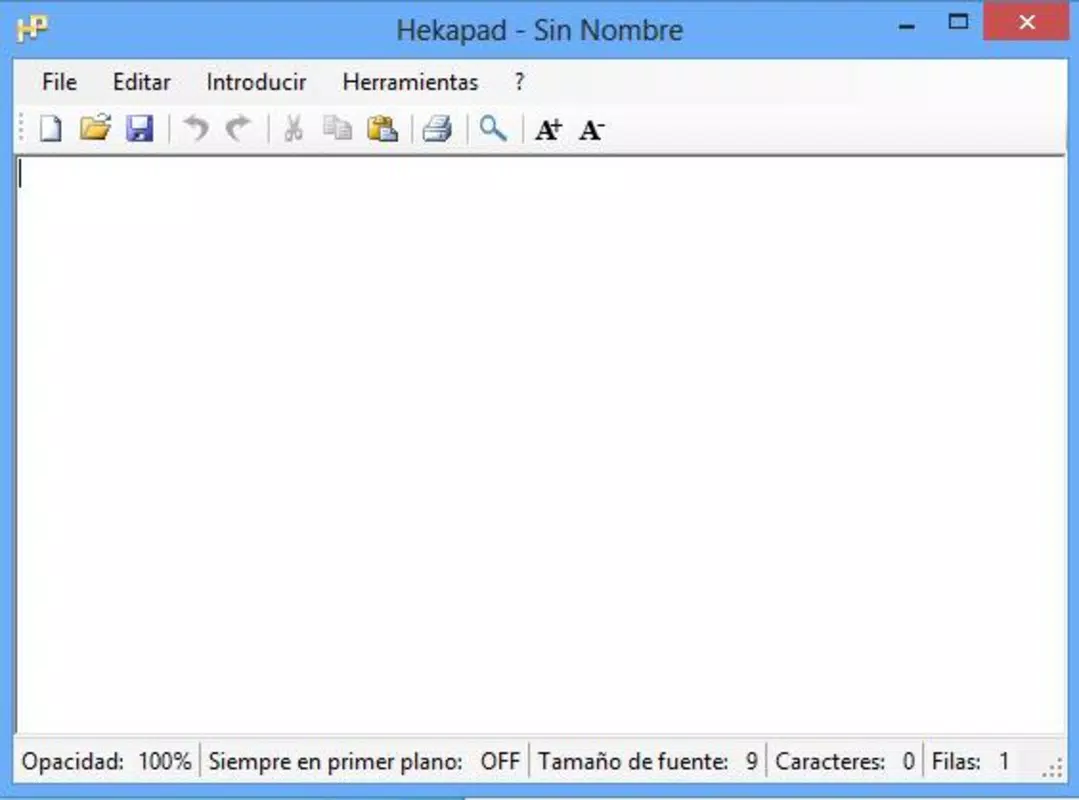Screen dimensions: 1079x800
Task: Open a file using the folder icon
Action: 95,128
